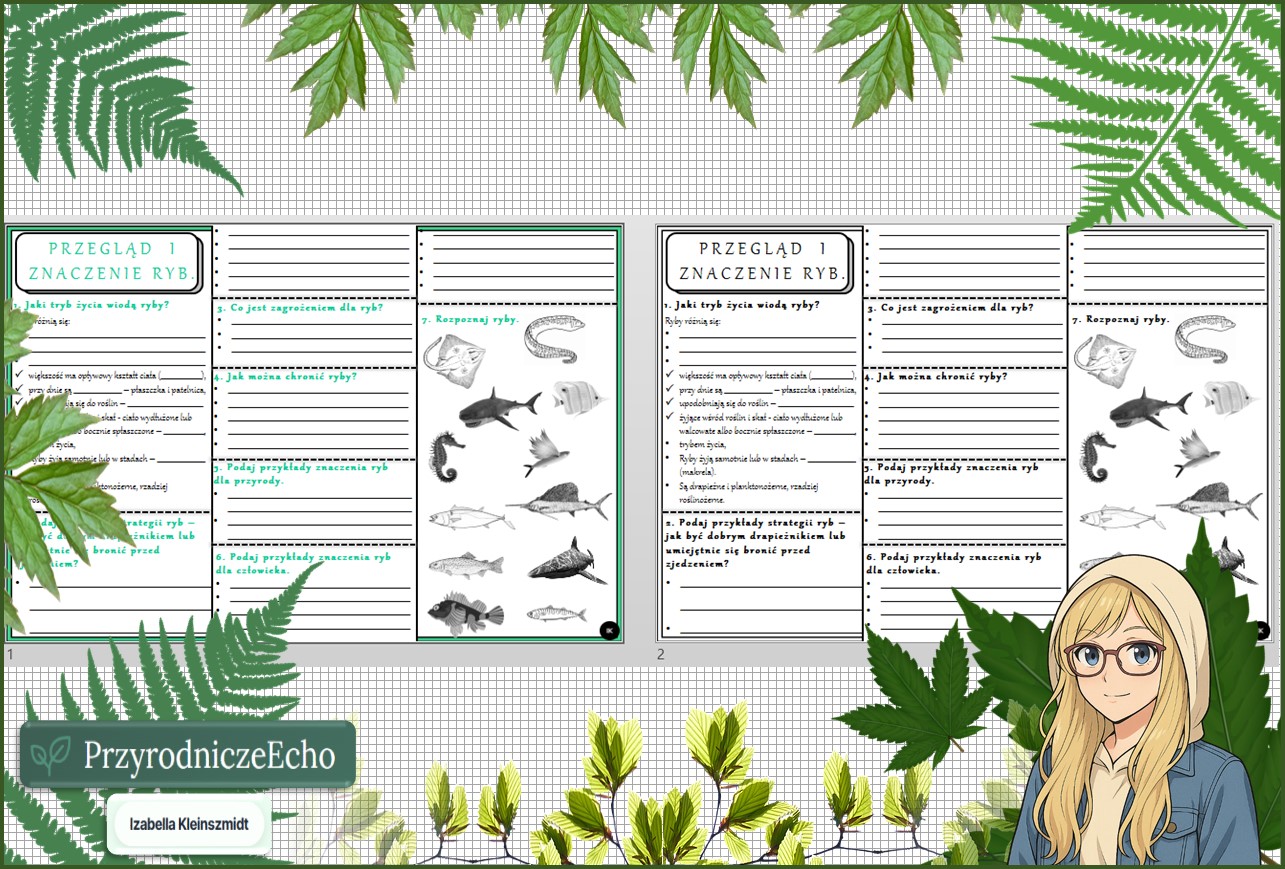This screenshot has width=1285, height=869.
Task: Click the whale shark picture on green worksheet
Action: coord(565,562)
